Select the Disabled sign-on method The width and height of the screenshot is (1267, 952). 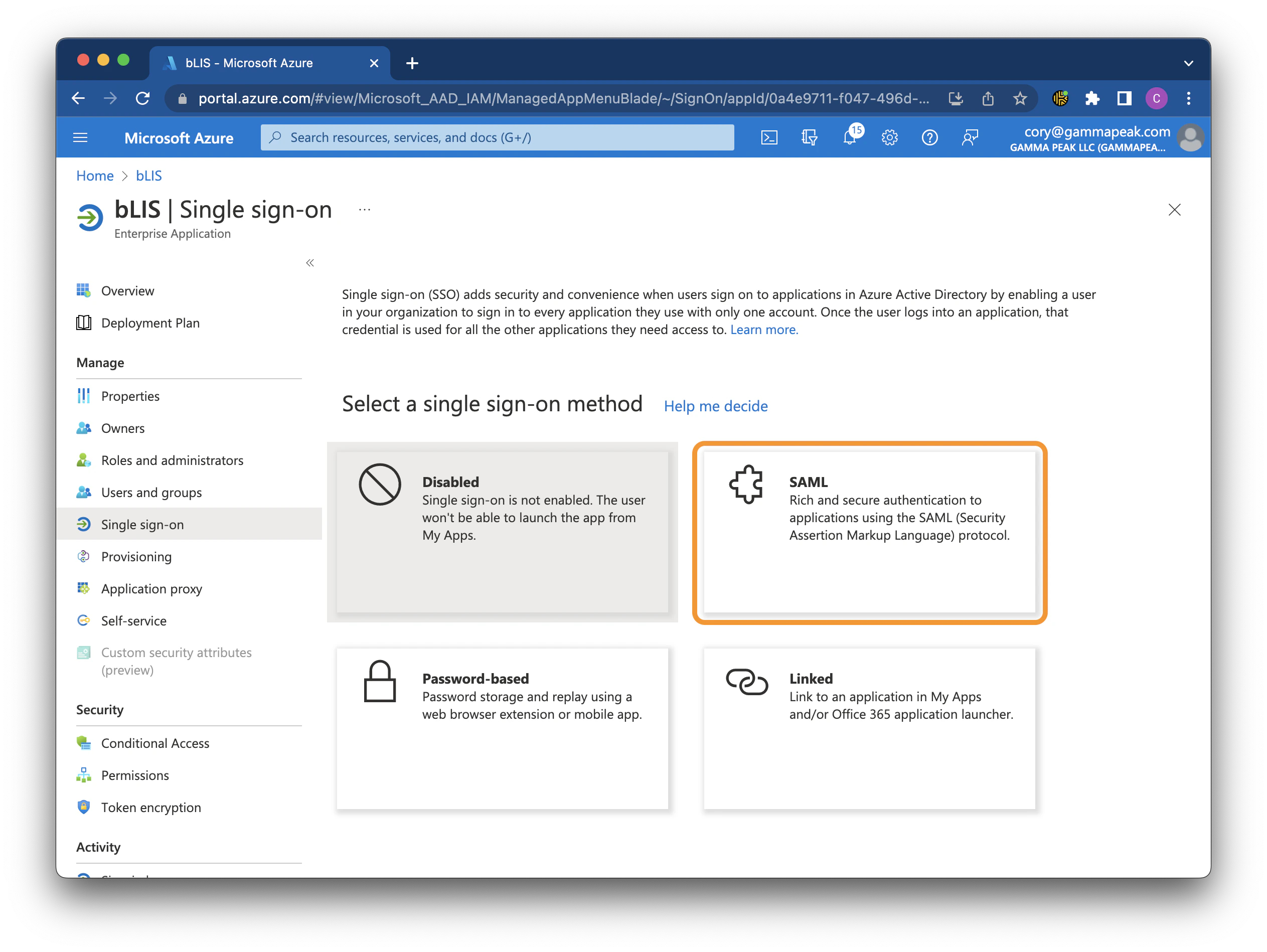pyautogui.click(x=502, y=533)
